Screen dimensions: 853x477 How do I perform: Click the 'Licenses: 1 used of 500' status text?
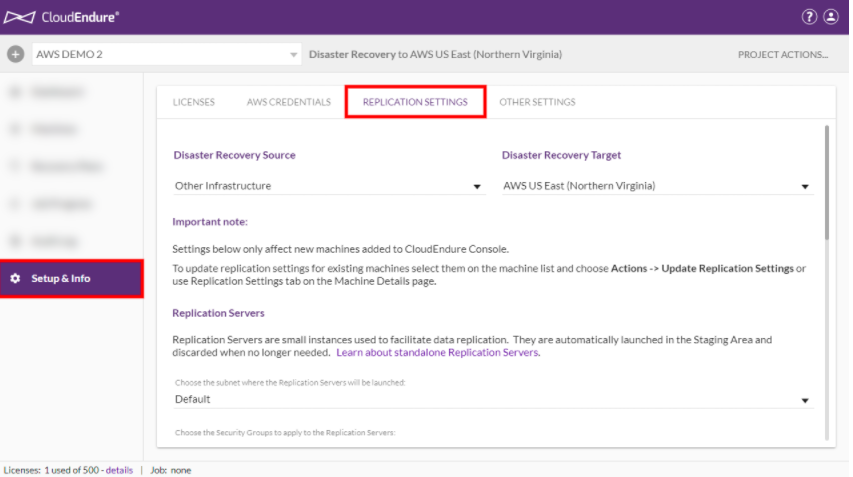click(x=52, y=470)
